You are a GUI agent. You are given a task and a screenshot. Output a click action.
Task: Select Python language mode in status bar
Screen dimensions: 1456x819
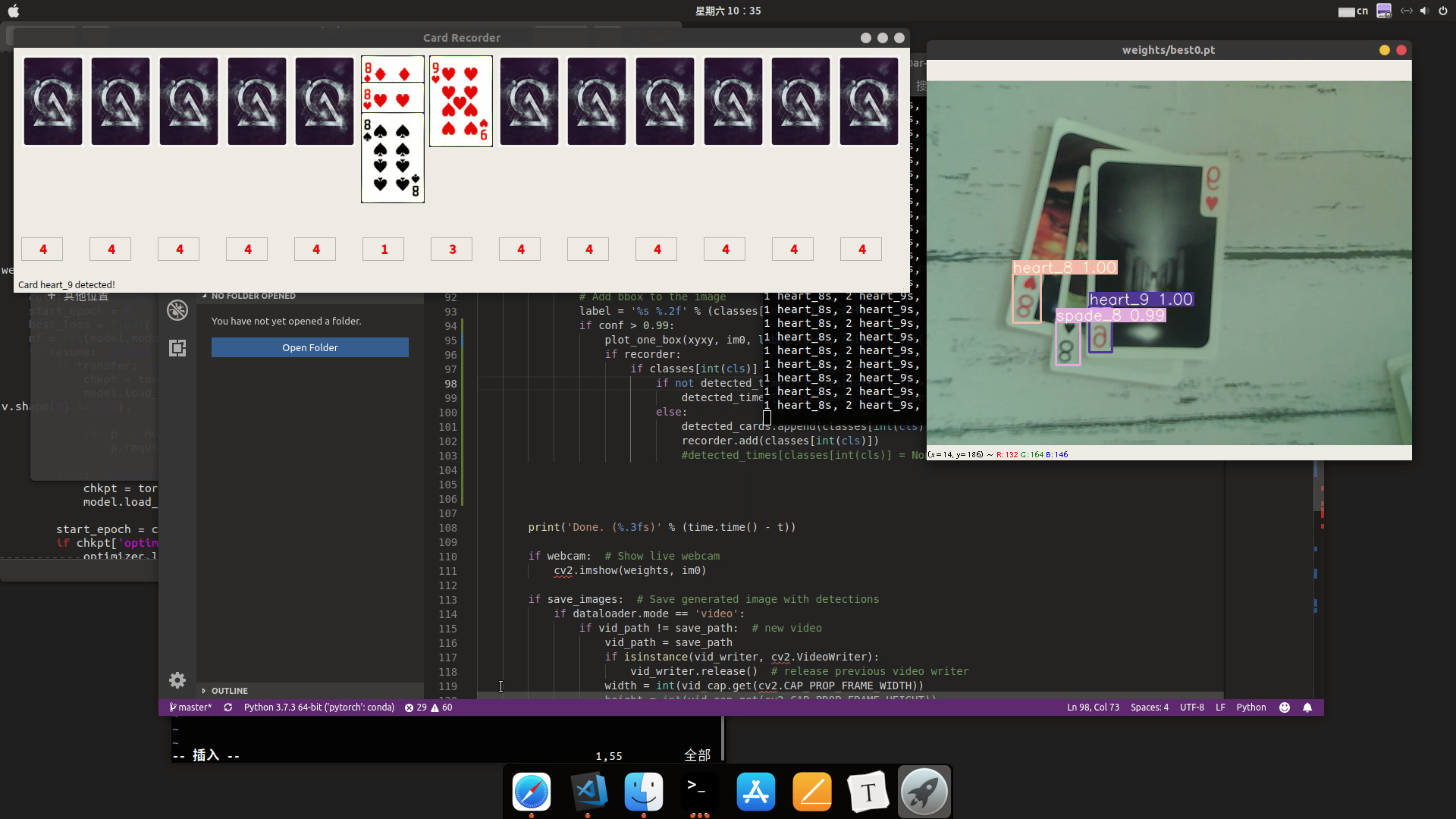(x=1250, y=708)
